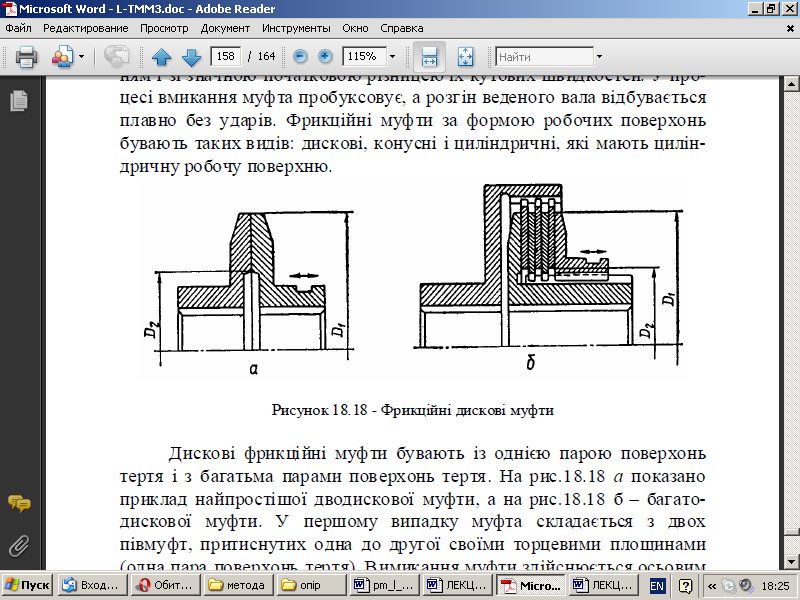
Task: Click the total pages text 164
Action: coord(266,57)
